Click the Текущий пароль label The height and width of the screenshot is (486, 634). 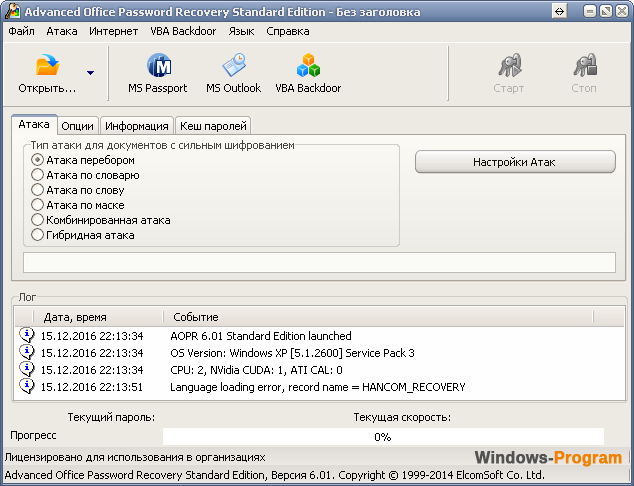point(111,417)
